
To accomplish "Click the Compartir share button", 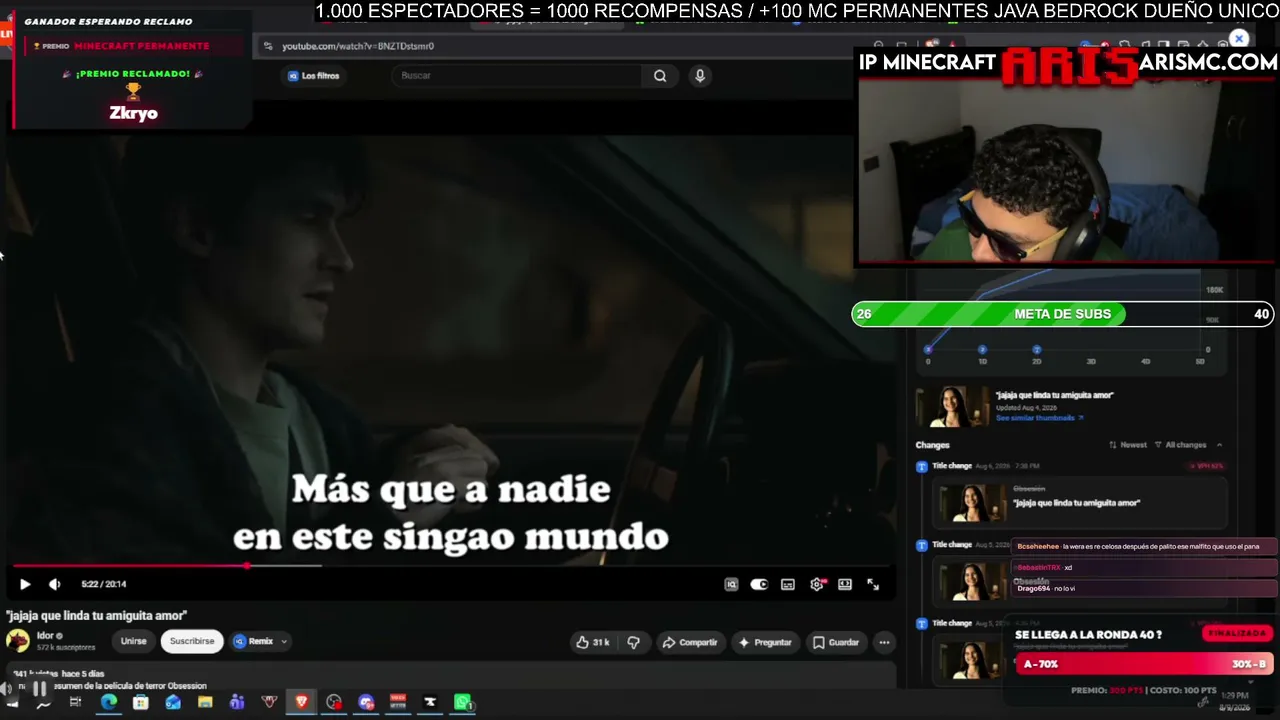I will pos(690,642).
